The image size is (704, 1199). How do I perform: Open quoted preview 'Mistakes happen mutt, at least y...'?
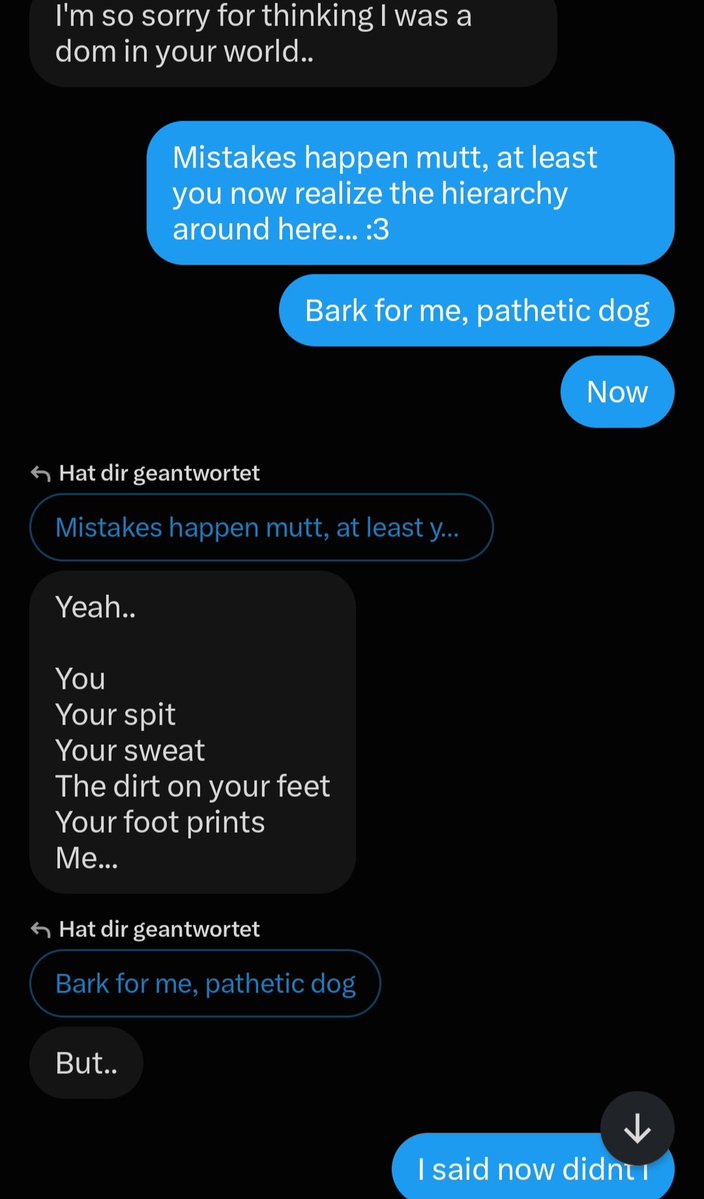[x=261, y=527]
